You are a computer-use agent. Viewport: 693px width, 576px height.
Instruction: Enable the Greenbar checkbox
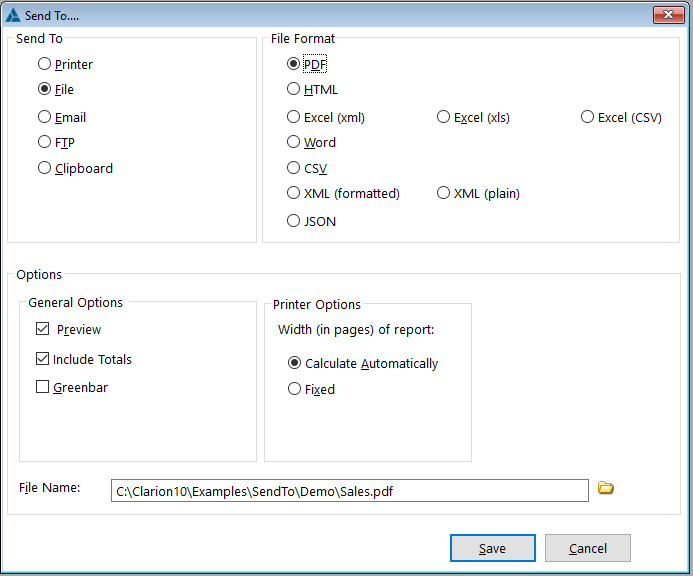(43, 387)
